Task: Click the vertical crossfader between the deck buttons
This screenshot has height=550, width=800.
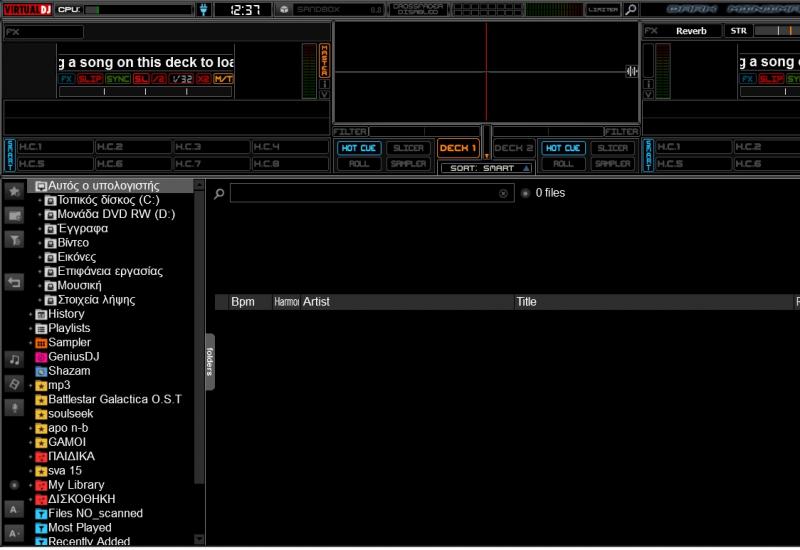Action: [x=486, y=142]
